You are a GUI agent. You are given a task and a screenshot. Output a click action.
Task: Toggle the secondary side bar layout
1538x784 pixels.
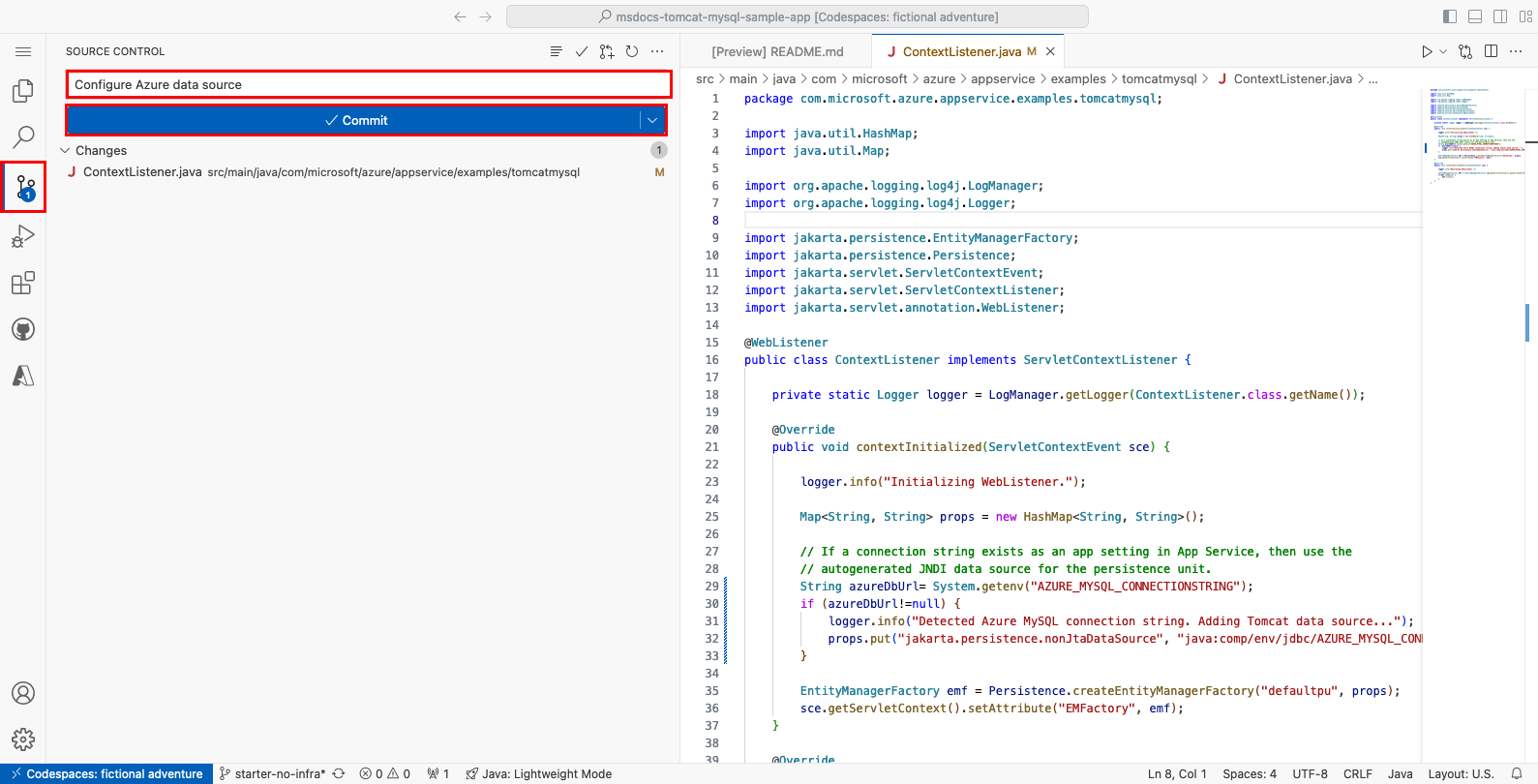point(1500,16)
